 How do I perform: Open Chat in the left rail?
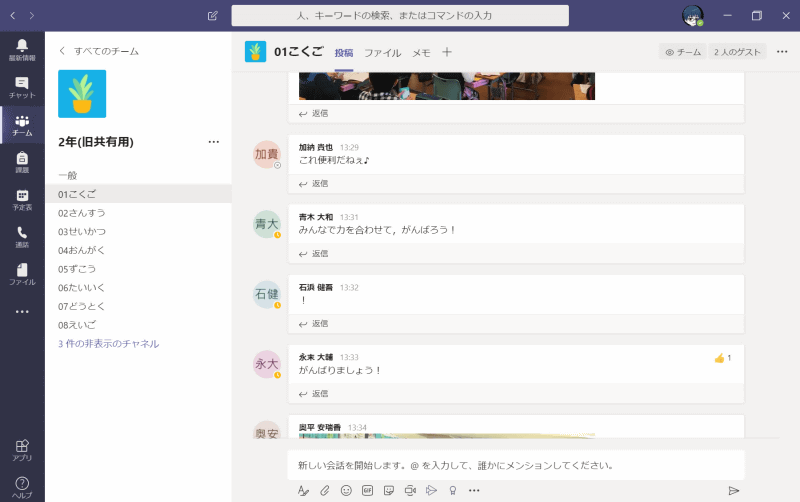point(22,88)
